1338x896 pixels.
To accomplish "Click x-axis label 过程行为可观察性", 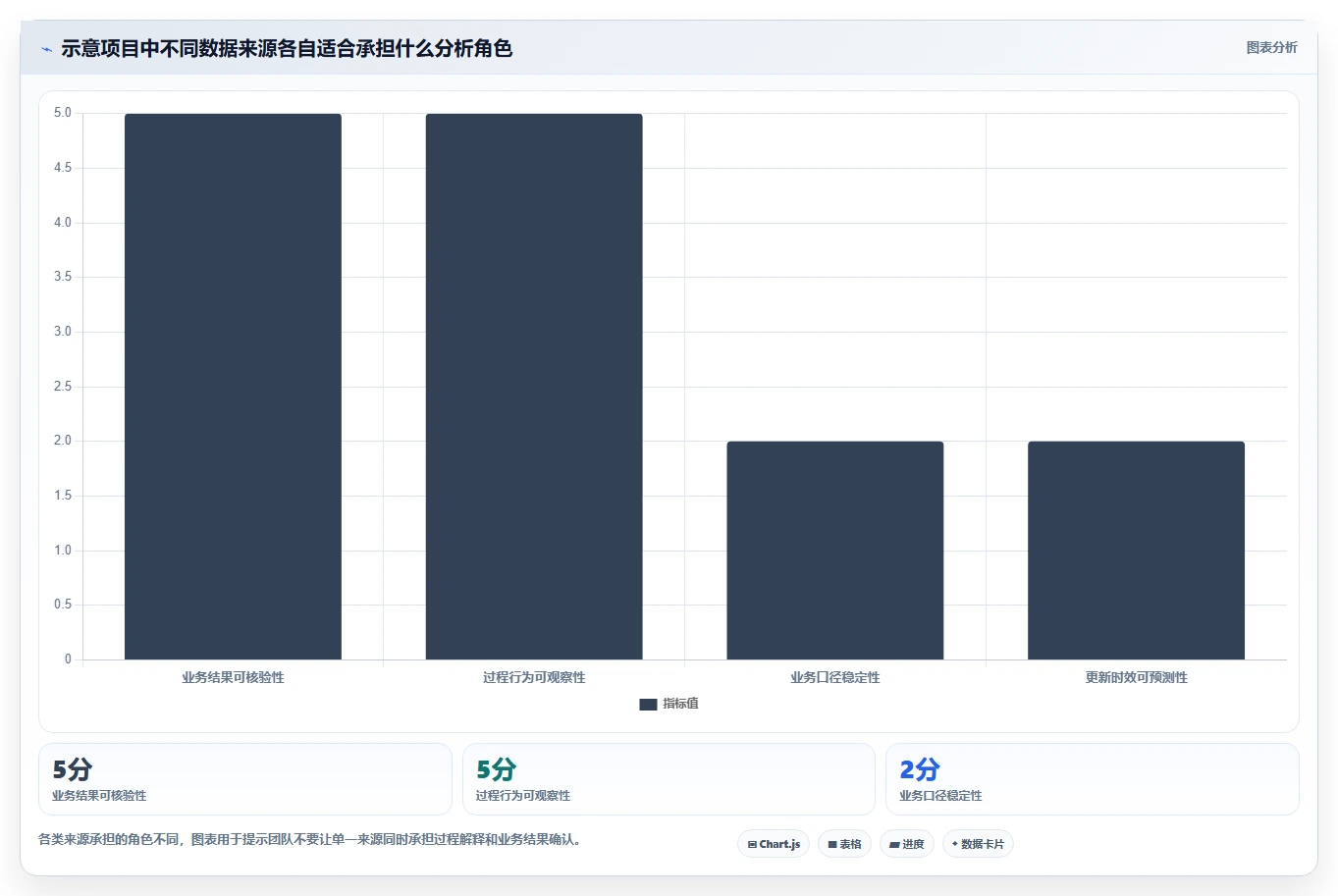I will click(534, 677).
